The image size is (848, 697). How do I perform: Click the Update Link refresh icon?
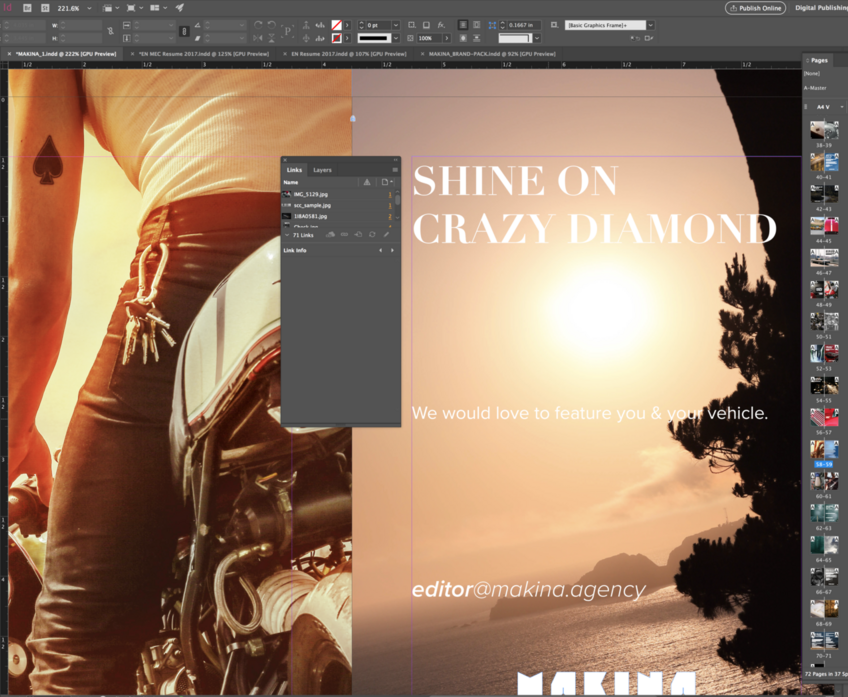(x=372, y=235)
